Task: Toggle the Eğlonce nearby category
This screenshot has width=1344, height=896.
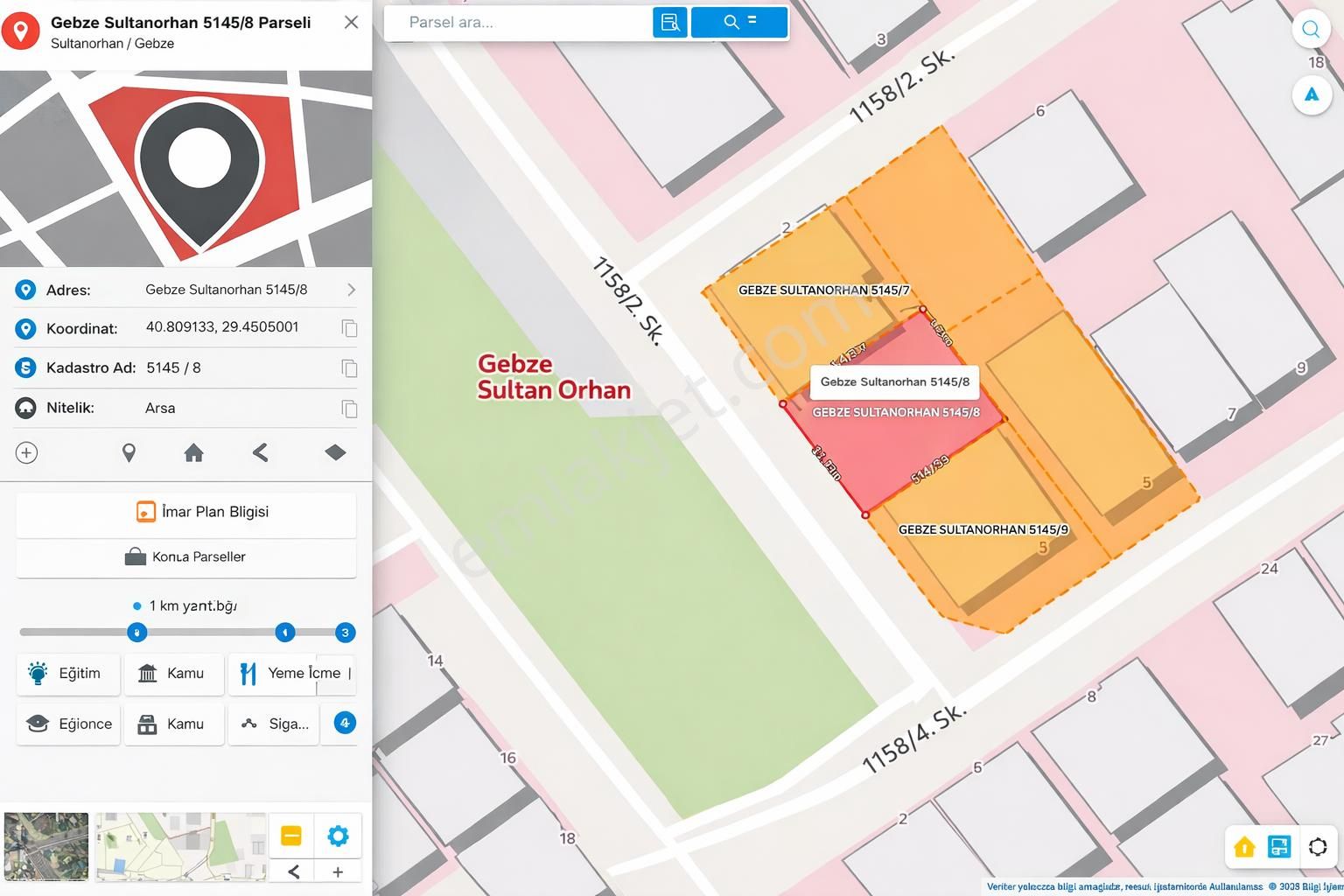Action: (68, 724)
